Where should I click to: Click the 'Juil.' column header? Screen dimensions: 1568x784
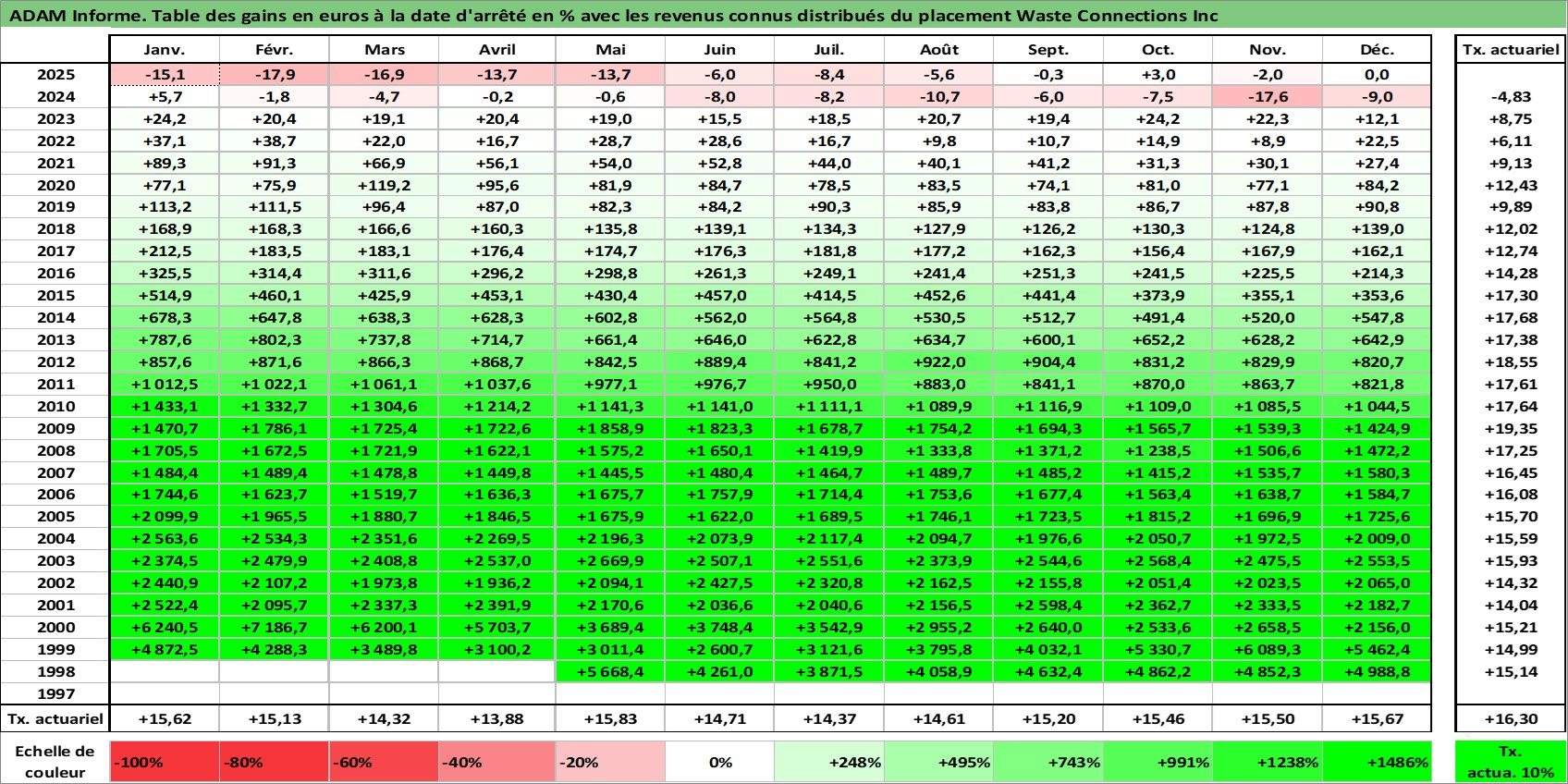(829, 50)
